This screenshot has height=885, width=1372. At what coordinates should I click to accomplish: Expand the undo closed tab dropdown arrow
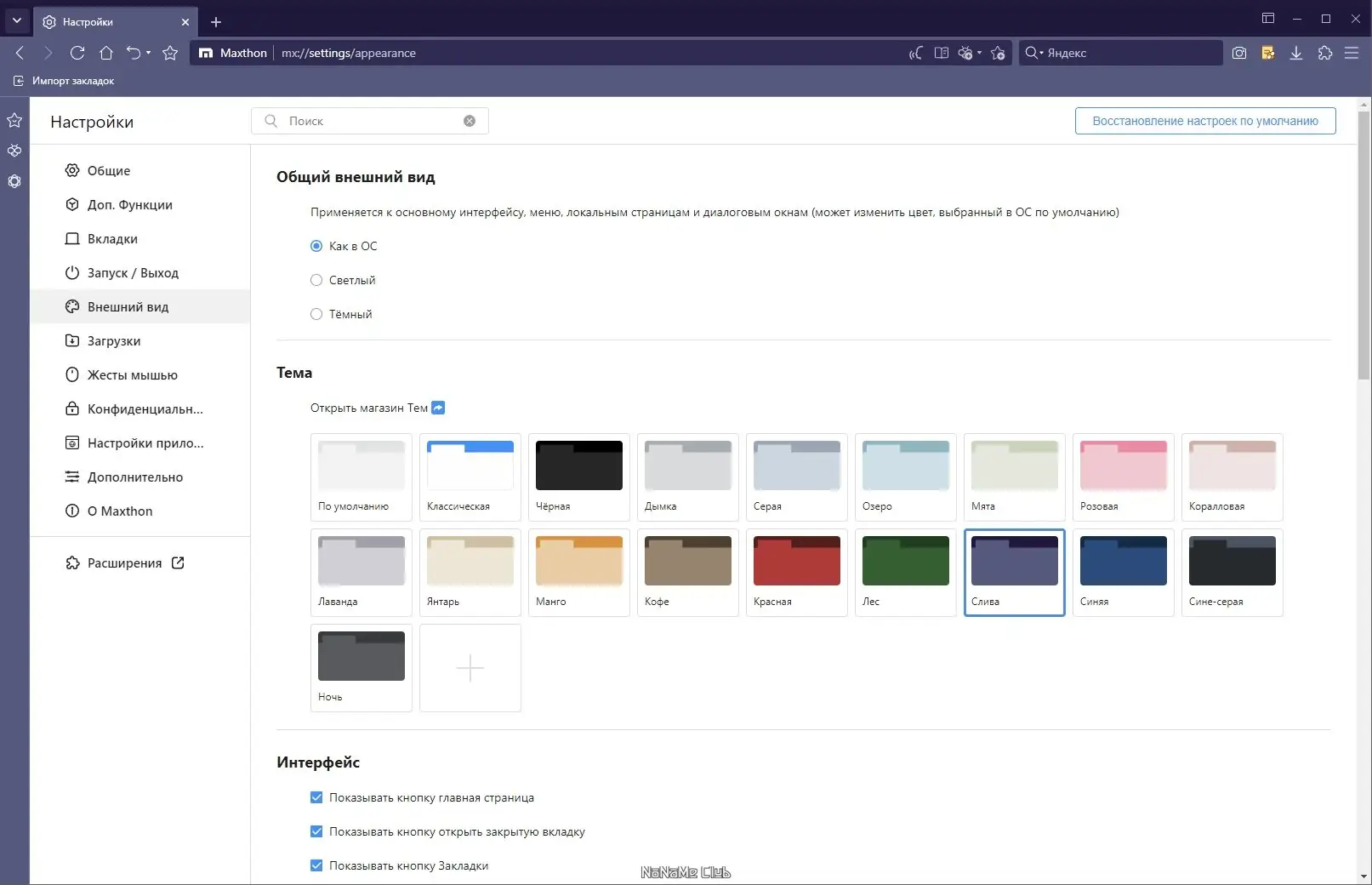click(x=148, y=53)
